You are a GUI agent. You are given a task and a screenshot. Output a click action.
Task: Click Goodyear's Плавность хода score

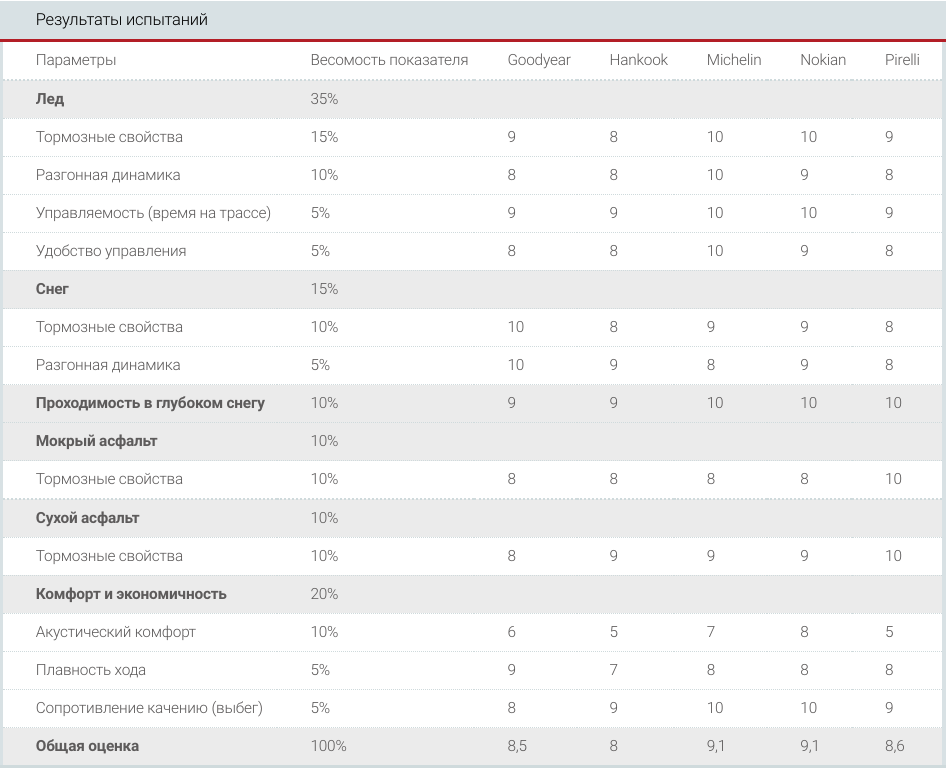click(x=512, y=670)
